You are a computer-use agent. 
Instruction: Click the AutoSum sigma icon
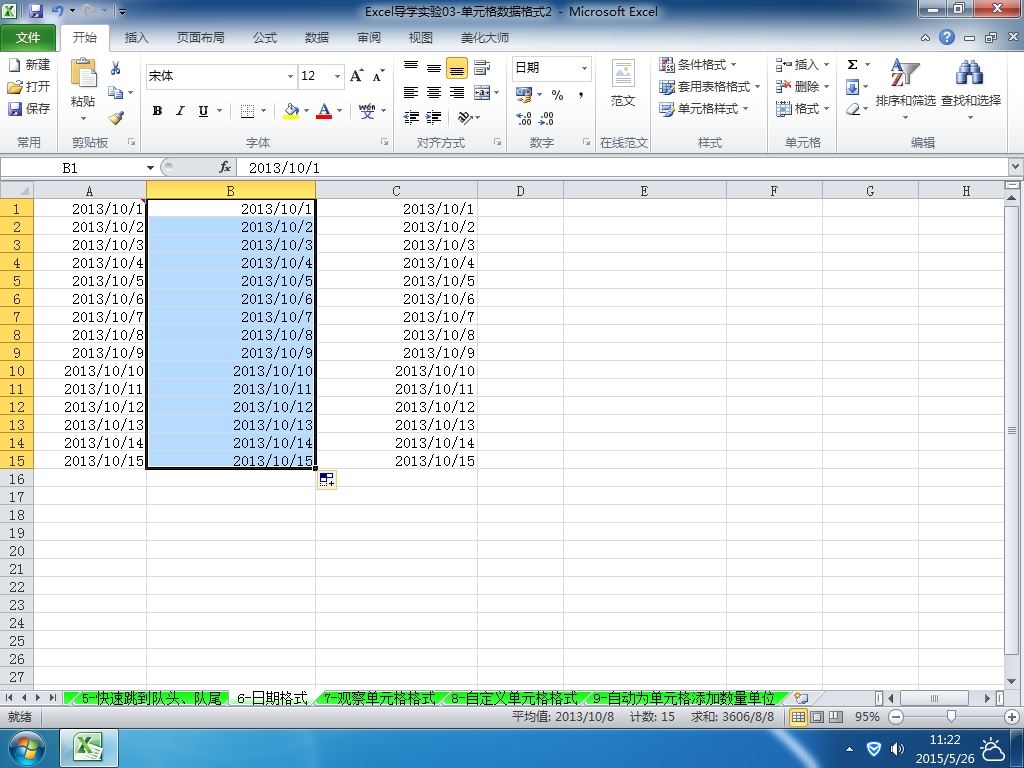click(x=852, y=64)
